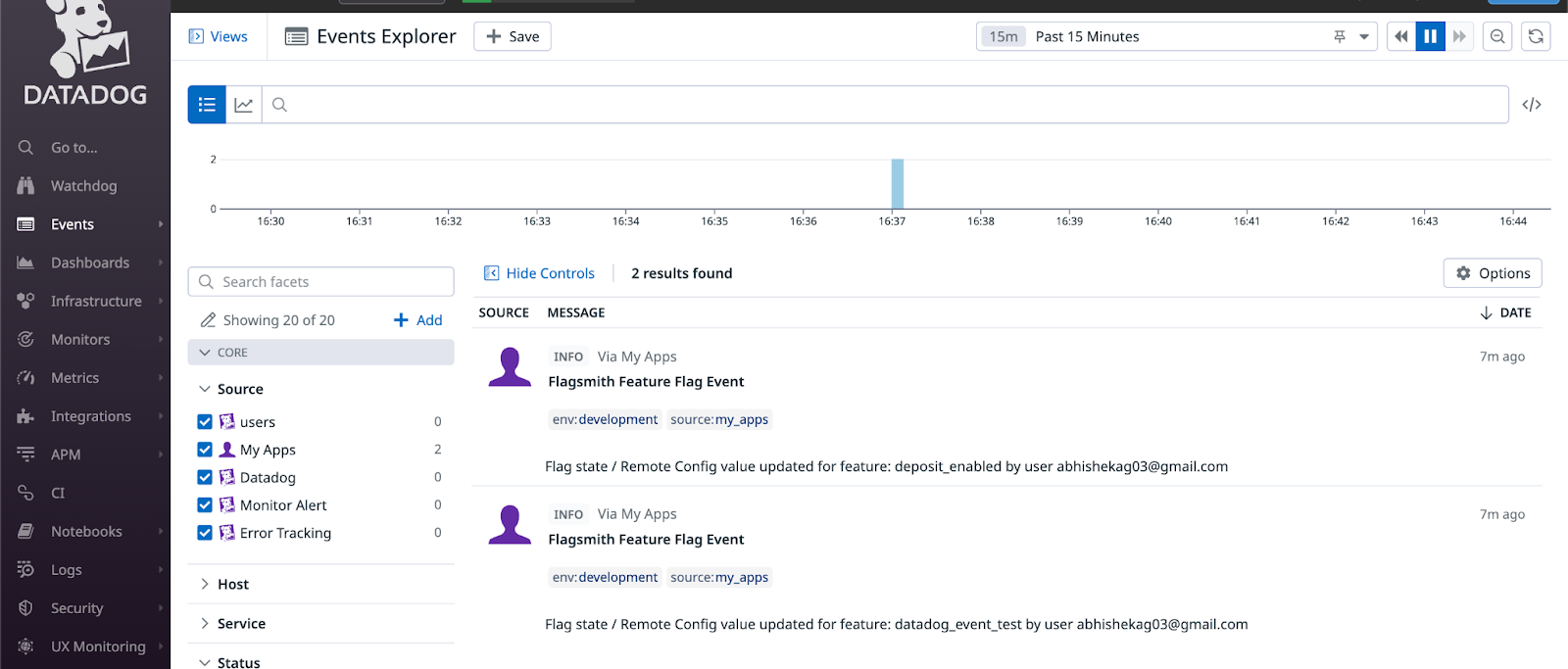Click Hide Controls

(539, 273)
